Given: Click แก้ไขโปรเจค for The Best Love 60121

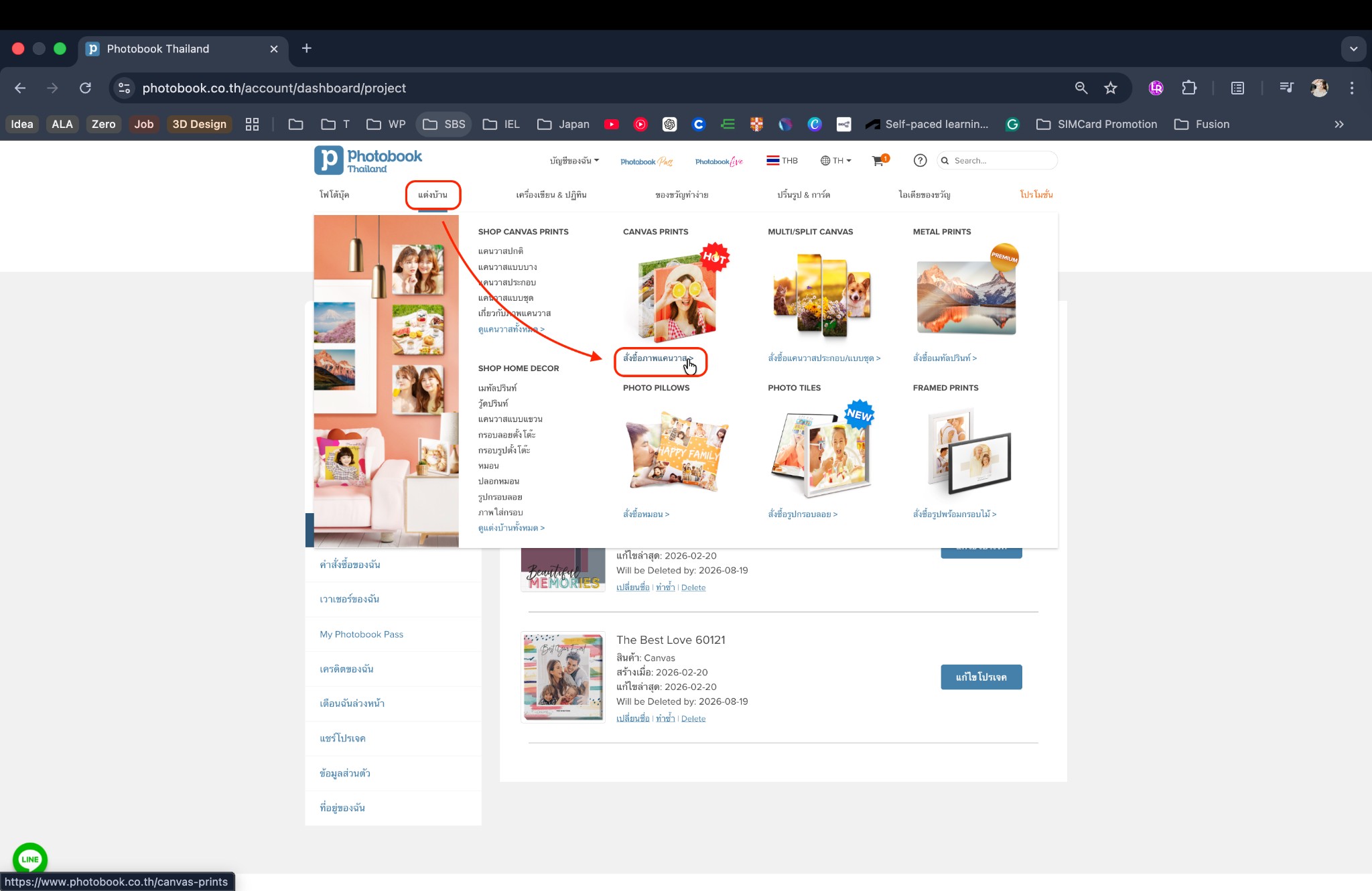Looking at the screenshot, I should click(981, 677).
